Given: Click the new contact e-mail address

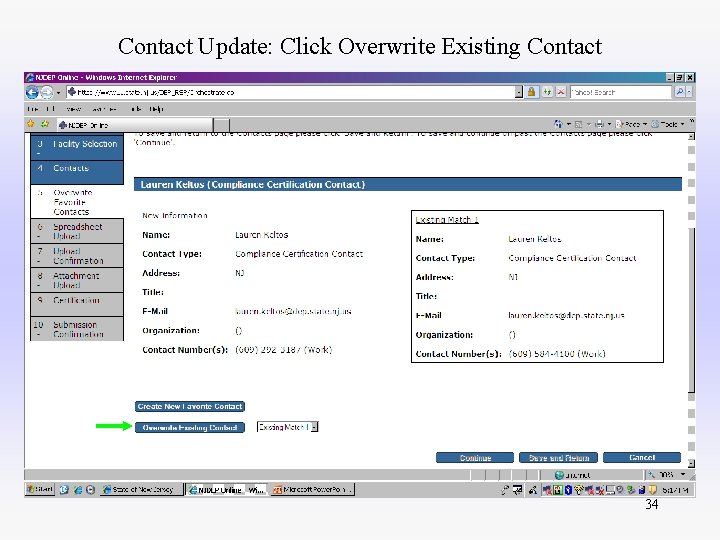Looking at the screenshot, I should [293, 311].
